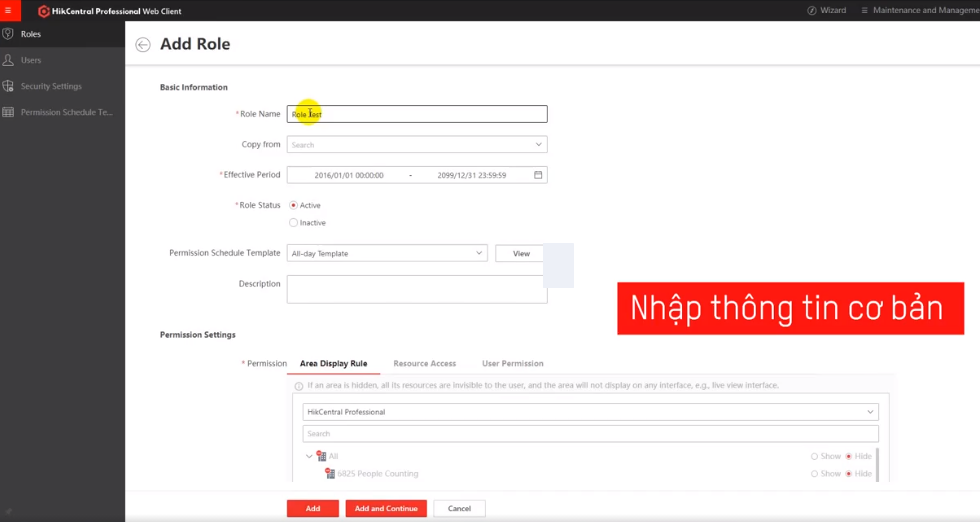
Task: Choose Show for 6825 People Counting
Action: click(x=814, y=474)
